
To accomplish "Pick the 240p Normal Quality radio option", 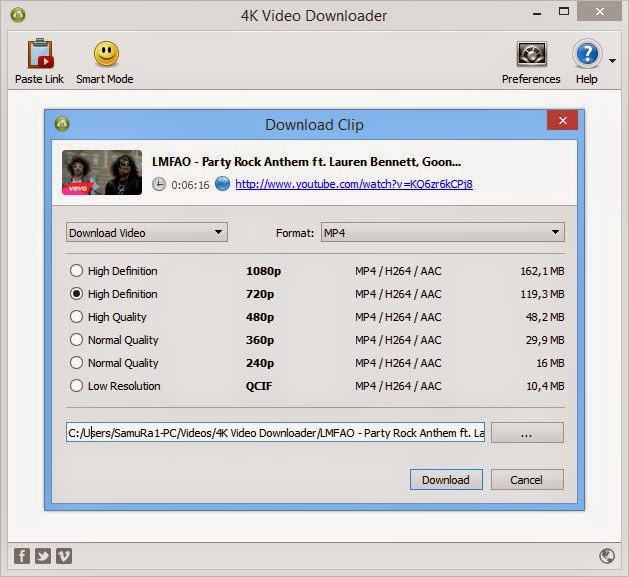I will 76,362.
